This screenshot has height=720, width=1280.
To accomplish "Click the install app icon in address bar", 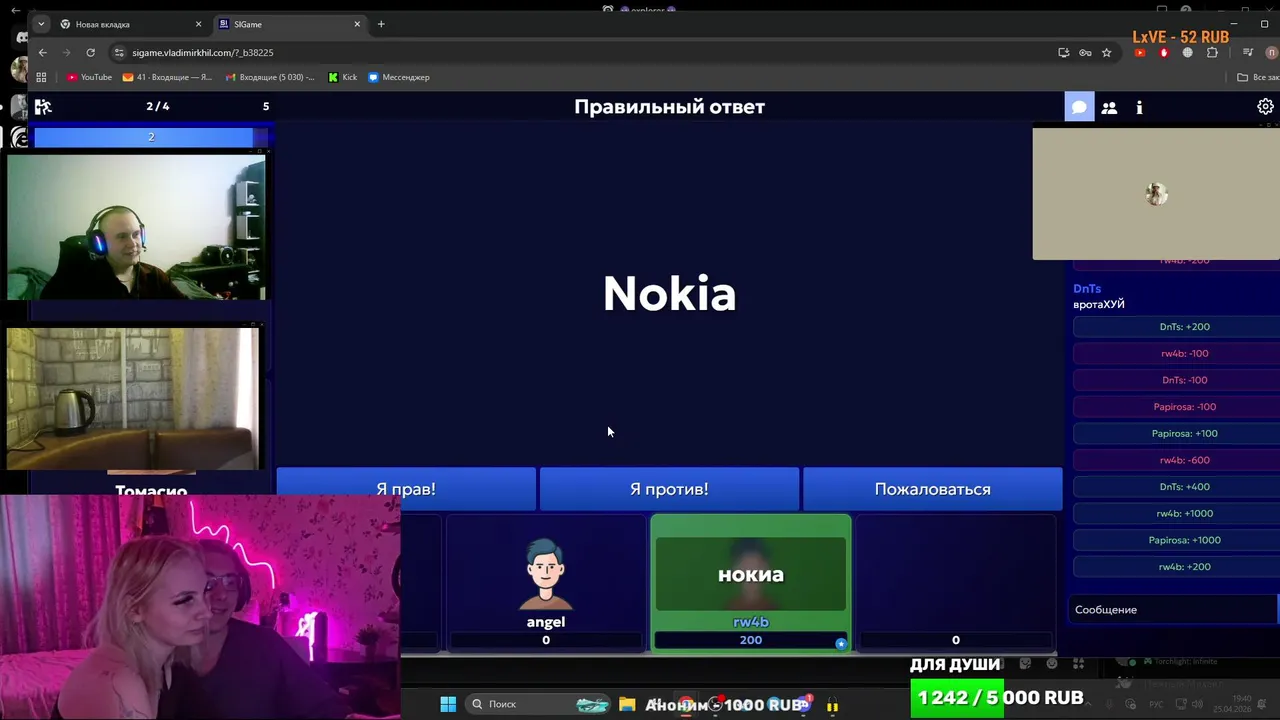I will [x=1064, y=52].
